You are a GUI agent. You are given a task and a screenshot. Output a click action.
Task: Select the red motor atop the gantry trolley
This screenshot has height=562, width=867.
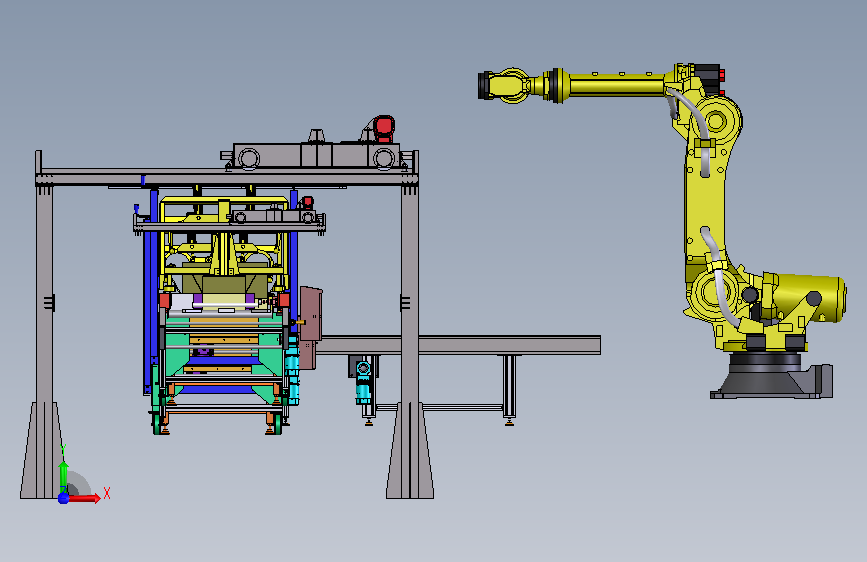384,128
